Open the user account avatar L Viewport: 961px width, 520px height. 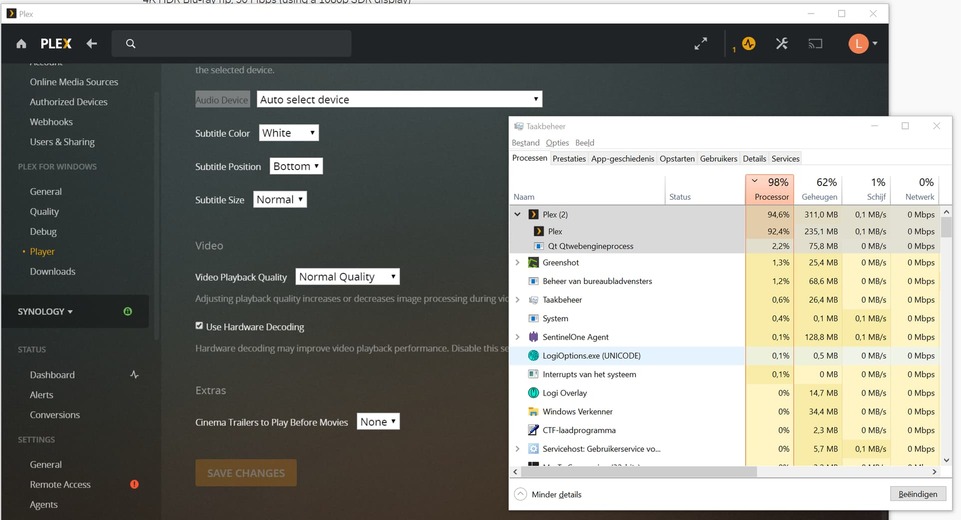[858, 44]
